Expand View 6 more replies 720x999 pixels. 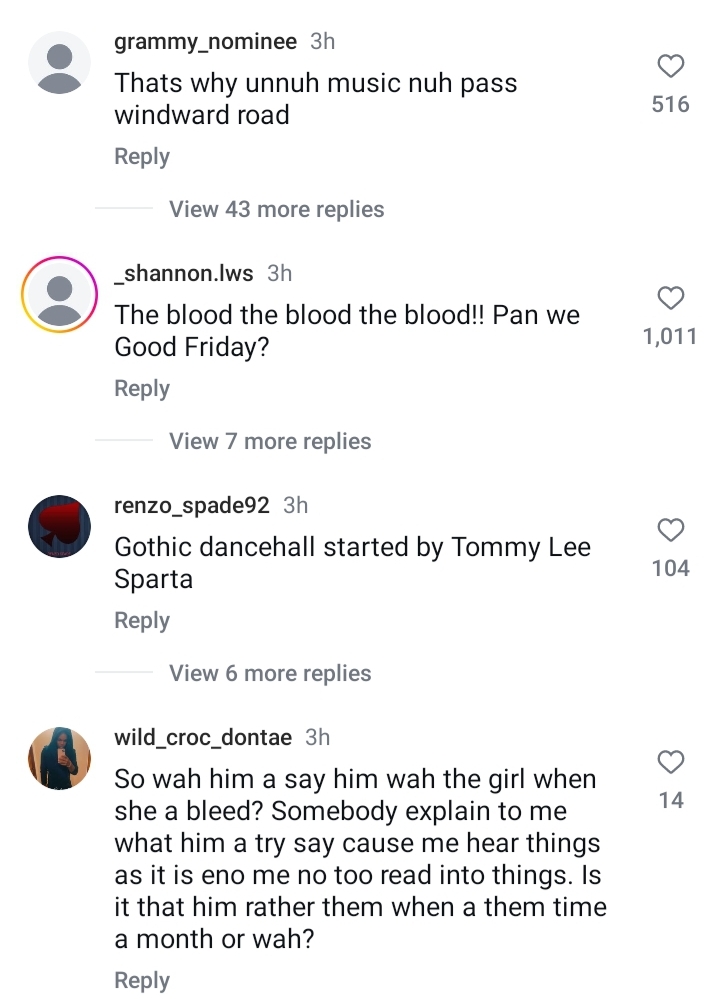click(270, 673)
